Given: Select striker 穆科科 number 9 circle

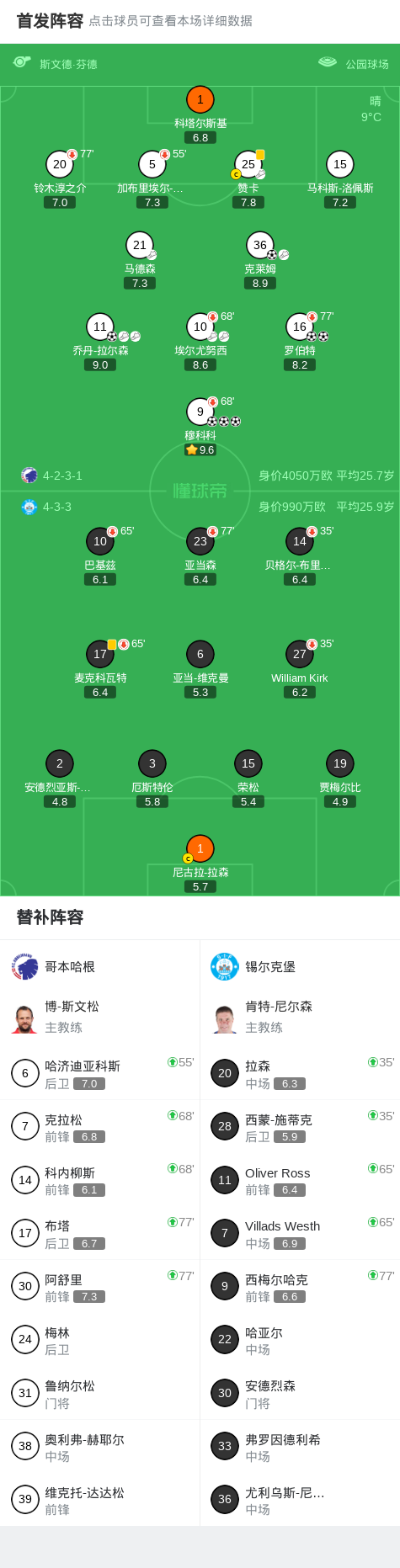Looking at the screenshot, I should (x=200, y=412).
